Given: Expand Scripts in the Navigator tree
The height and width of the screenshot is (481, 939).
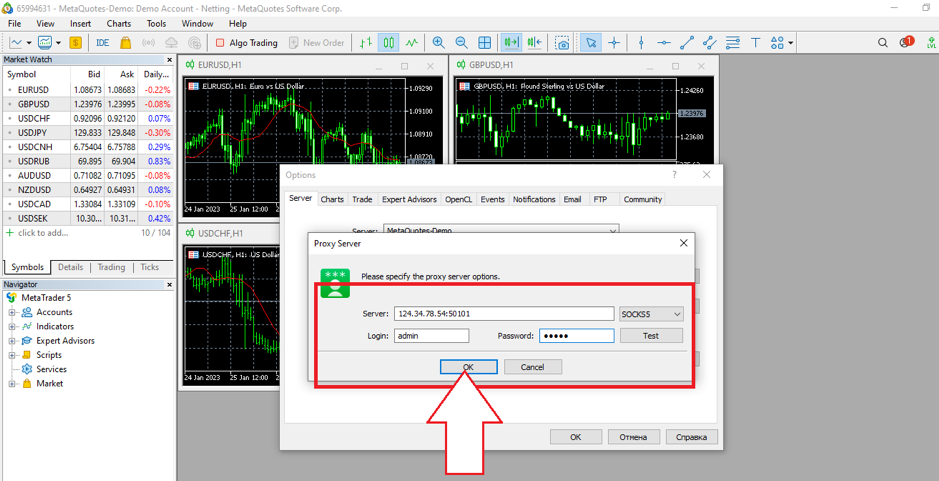Looking at the screenshot, I should (11, 355).
